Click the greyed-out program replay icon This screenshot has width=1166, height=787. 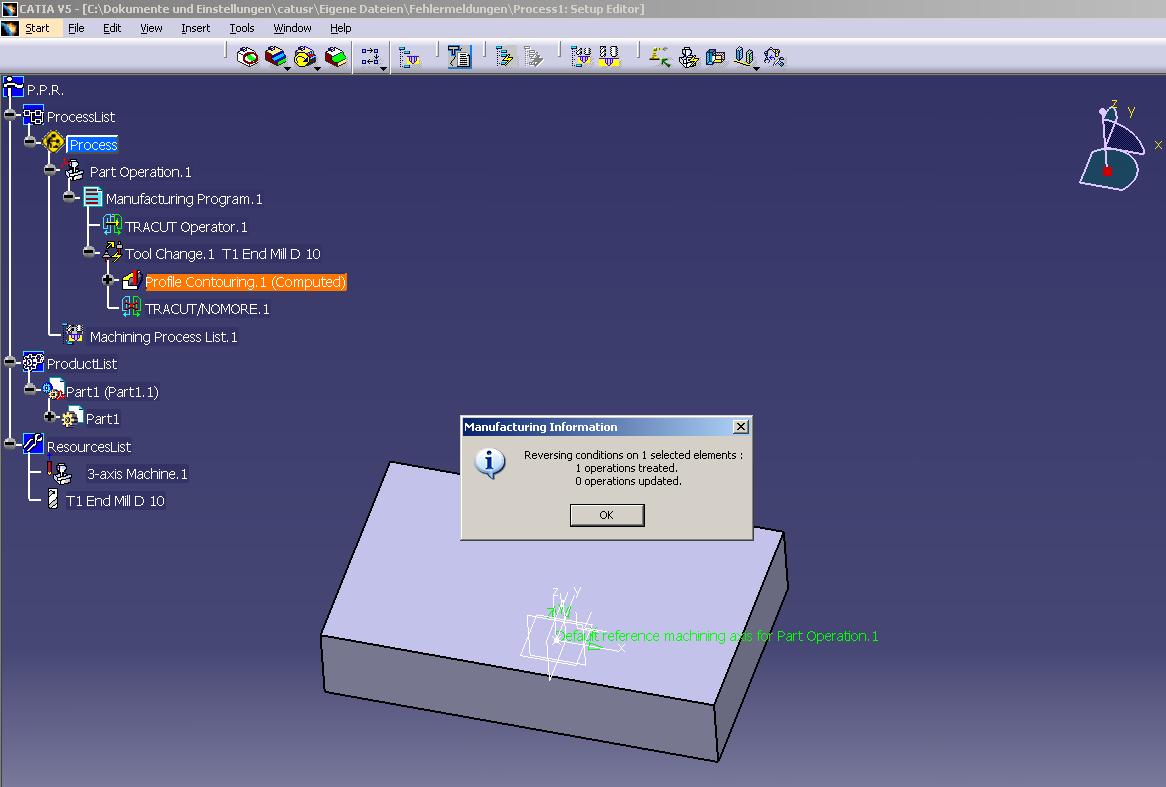pyautogui.click(x=533, y=57)
